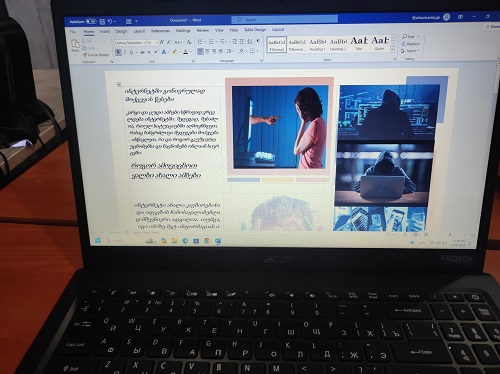The image size is (500, 374).
Task: Expand the Styles gallery more arrow
Action: coord(392,49)
